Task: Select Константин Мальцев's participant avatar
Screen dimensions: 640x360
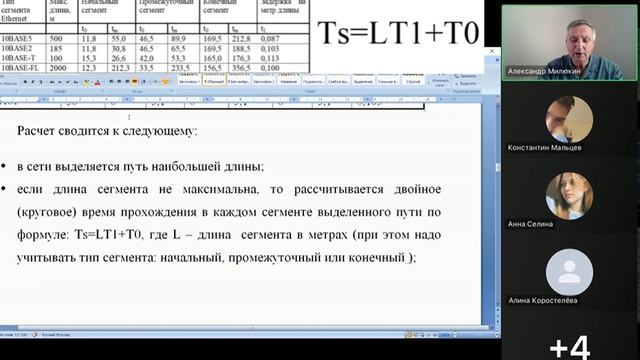Action: click(x=569, y=119)
